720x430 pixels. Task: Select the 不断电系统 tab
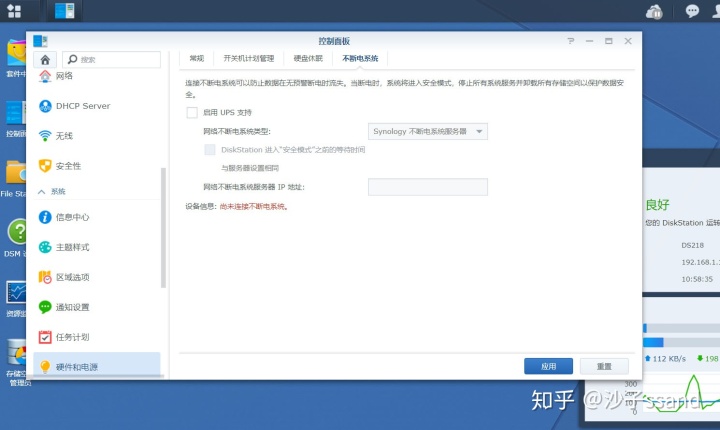pyautogui.click(x=360, y=58)
